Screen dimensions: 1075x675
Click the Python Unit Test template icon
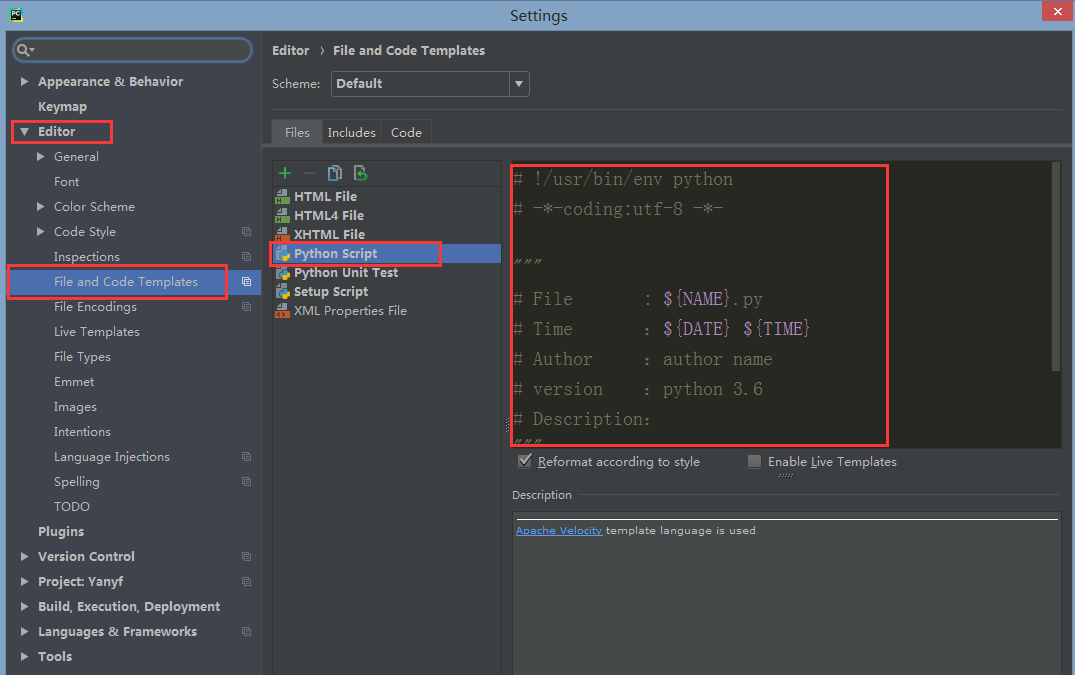tap(282, 273)
